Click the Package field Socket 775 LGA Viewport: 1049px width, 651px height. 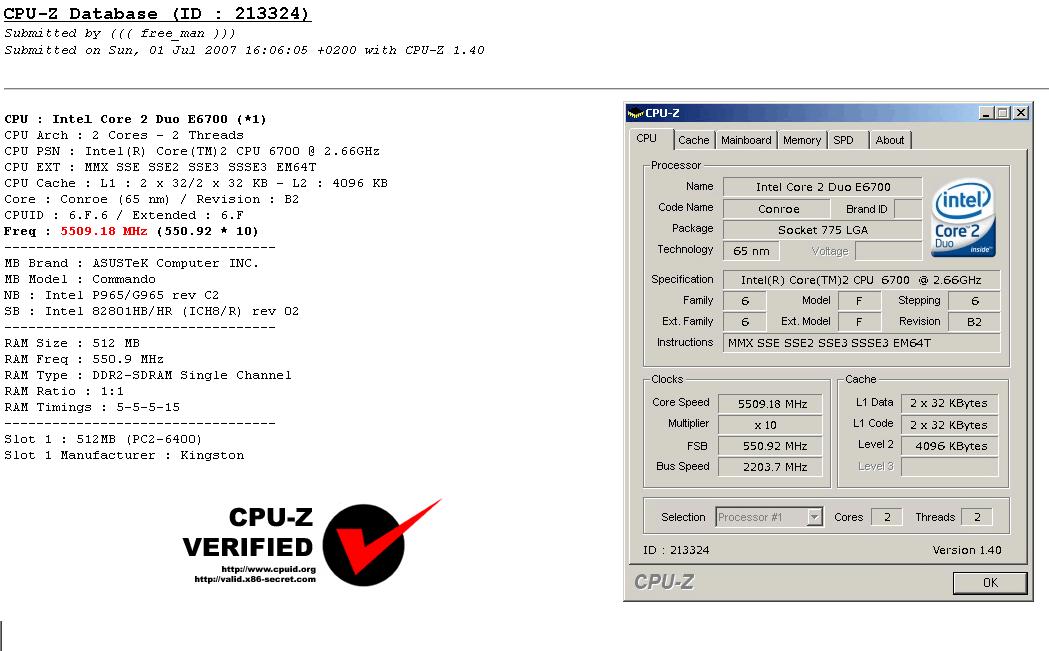pos(823,229)
